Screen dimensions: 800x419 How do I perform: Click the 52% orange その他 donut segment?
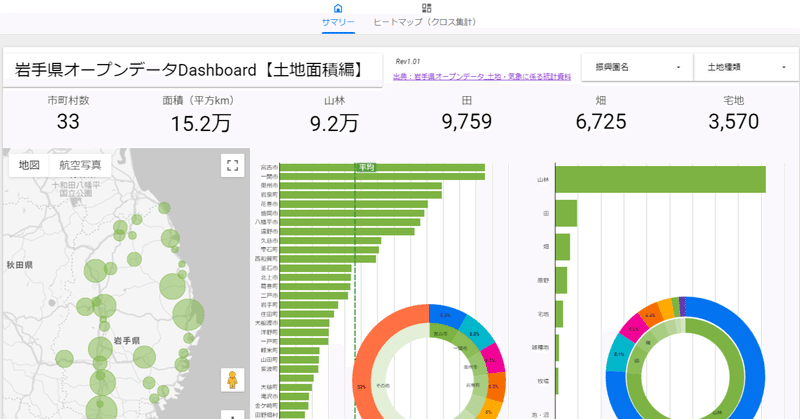tap(362, 387)
